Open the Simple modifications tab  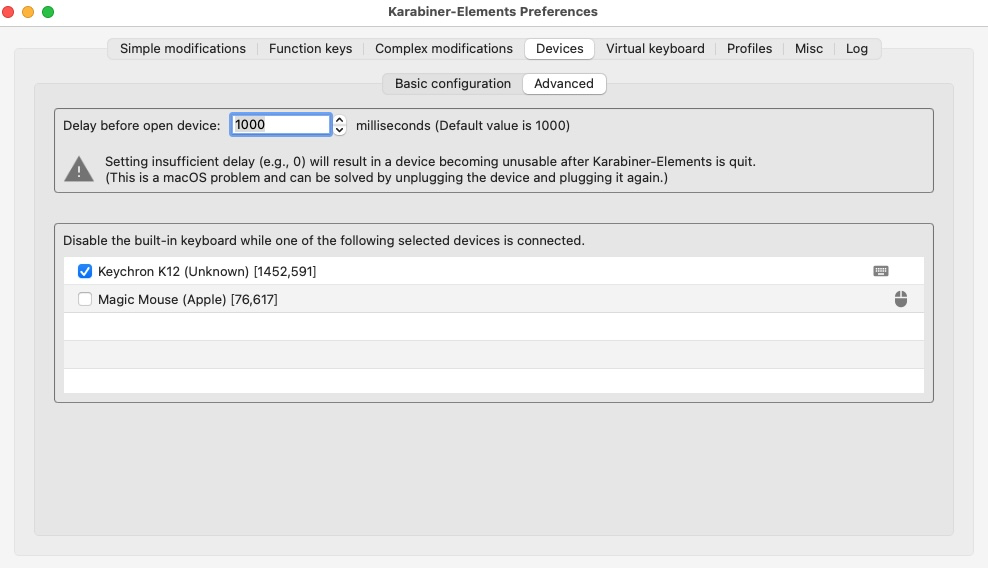point(183,49)
